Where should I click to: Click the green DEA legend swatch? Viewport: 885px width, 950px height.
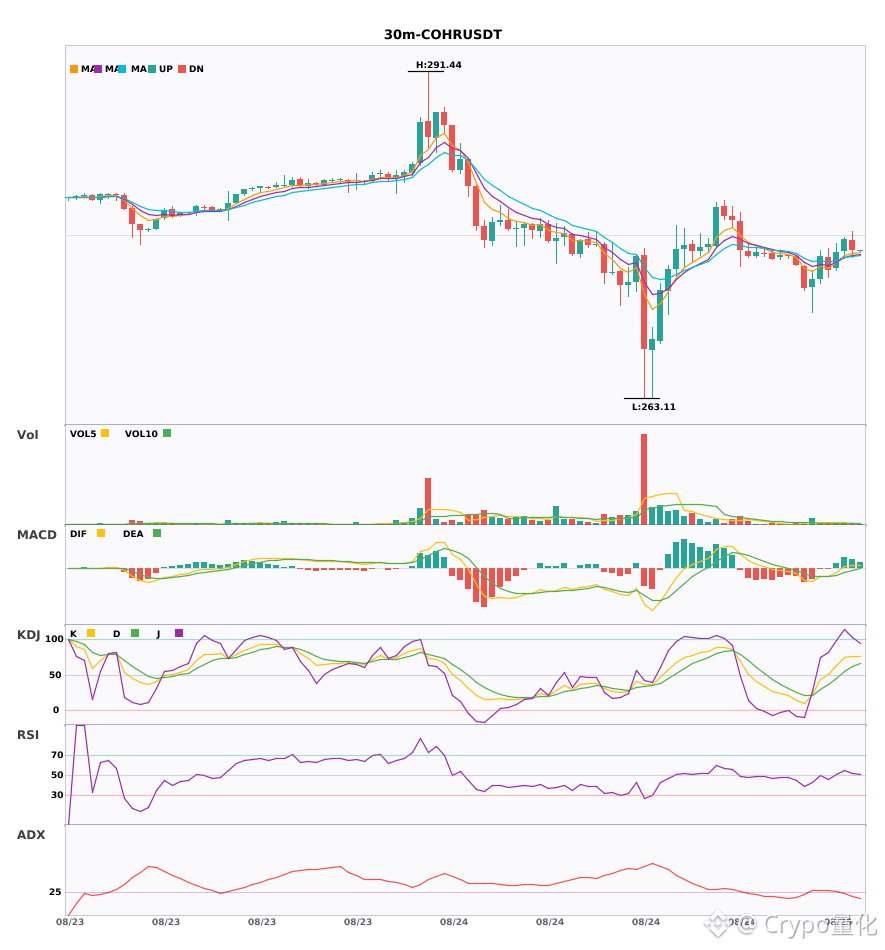[157, 533]
